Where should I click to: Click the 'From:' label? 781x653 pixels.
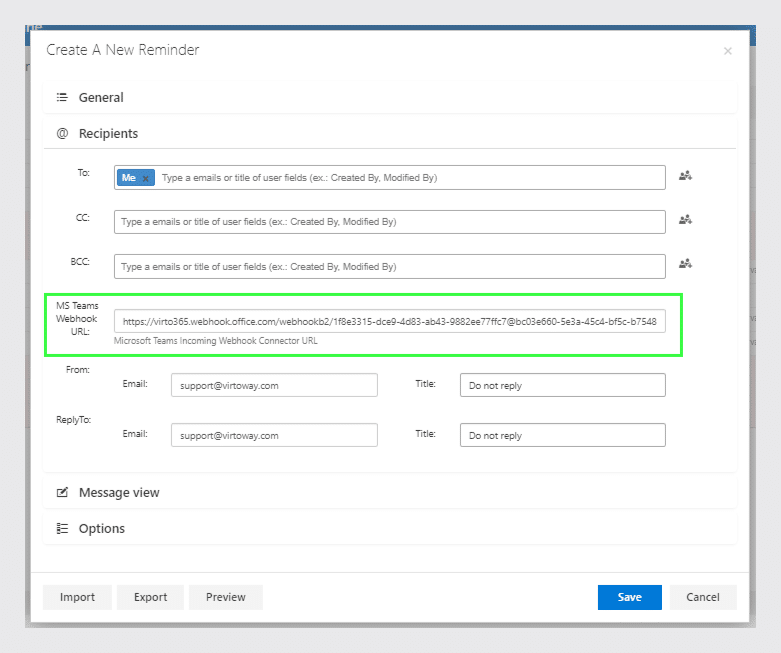[x=78, y=370]
